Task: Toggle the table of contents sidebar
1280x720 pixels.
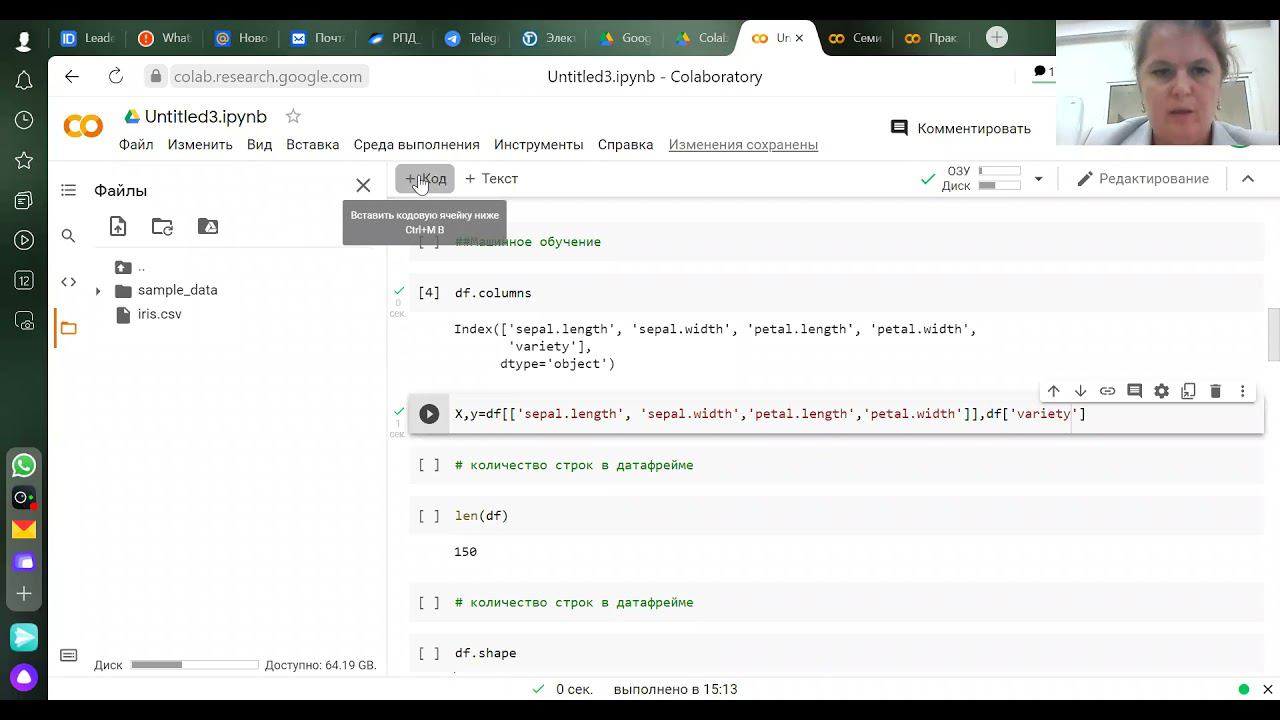Action: (68, 190)
